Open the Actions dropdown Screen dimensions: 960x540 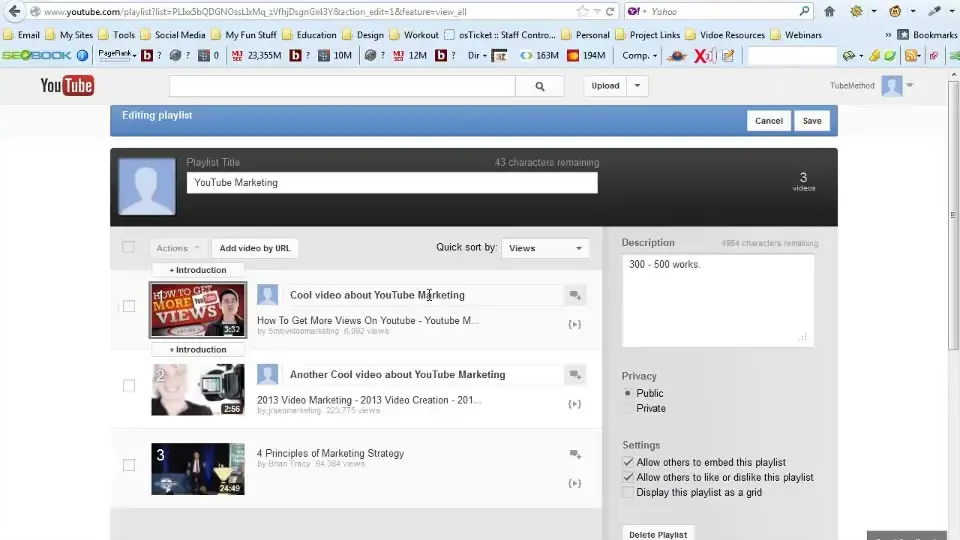point(177,248)
